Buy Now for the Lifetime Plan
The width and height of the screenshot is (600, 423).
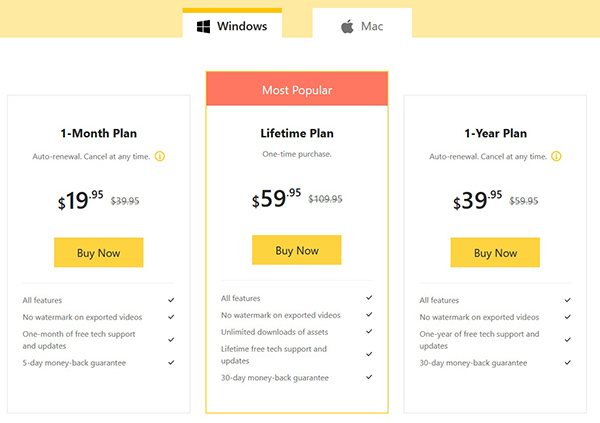click(x=297, y=250)
